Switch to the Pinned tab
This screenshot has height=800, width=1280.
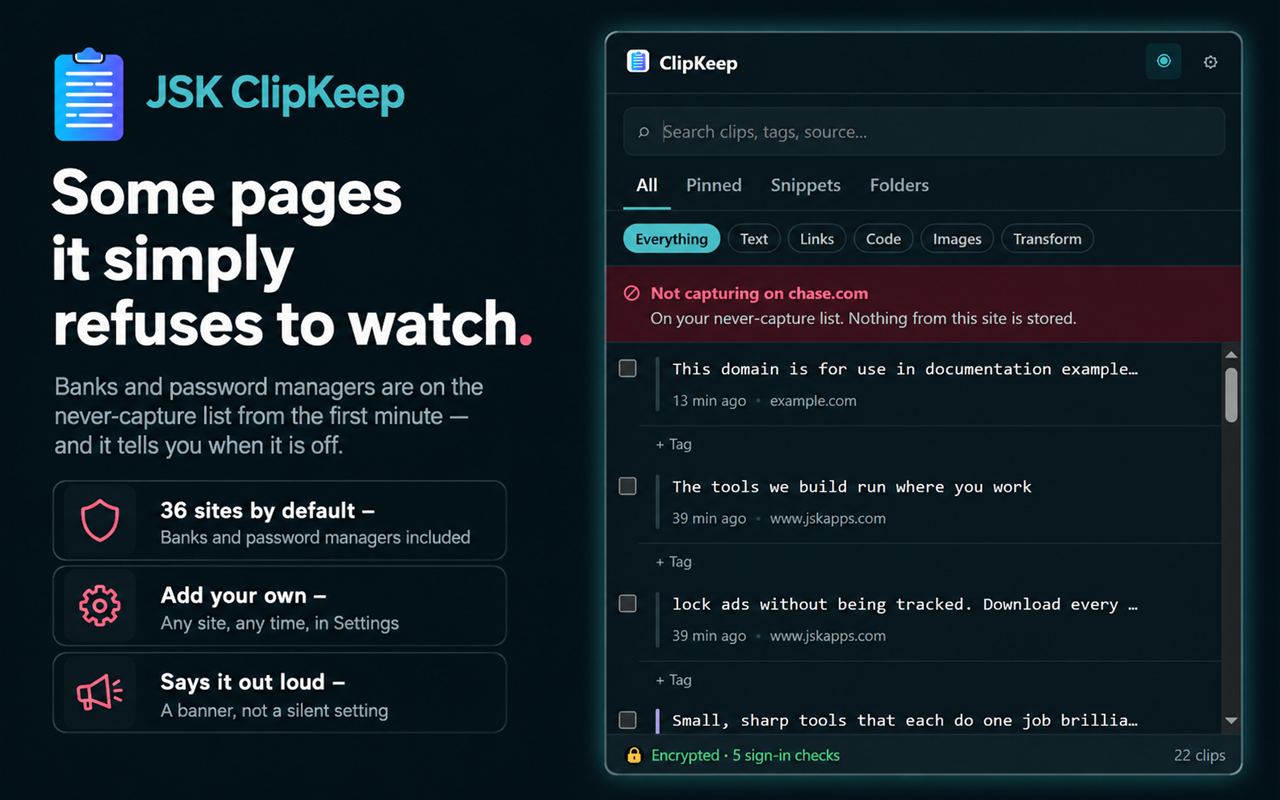tap(714, 185)
